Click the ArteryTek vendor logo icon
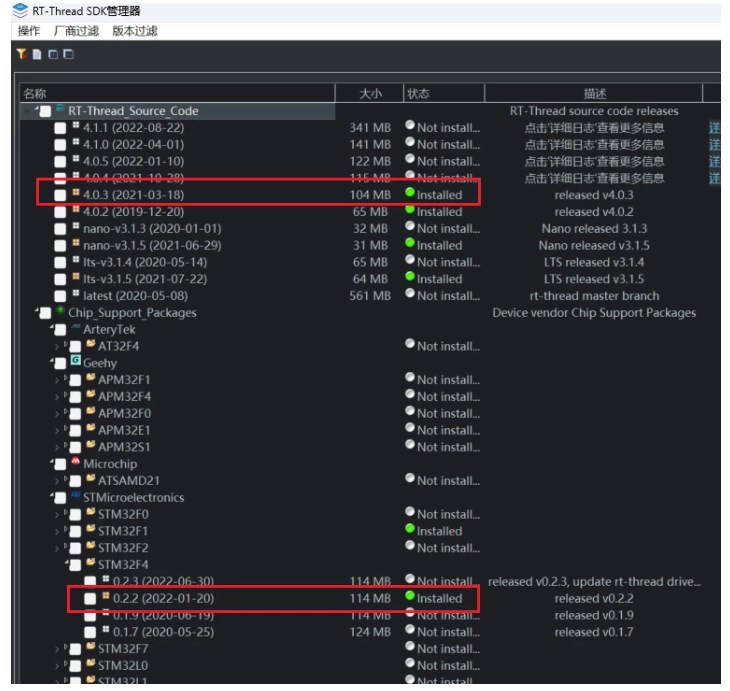Image resolution: width=730 pixels, height=691 pixels. coord(75,327)
